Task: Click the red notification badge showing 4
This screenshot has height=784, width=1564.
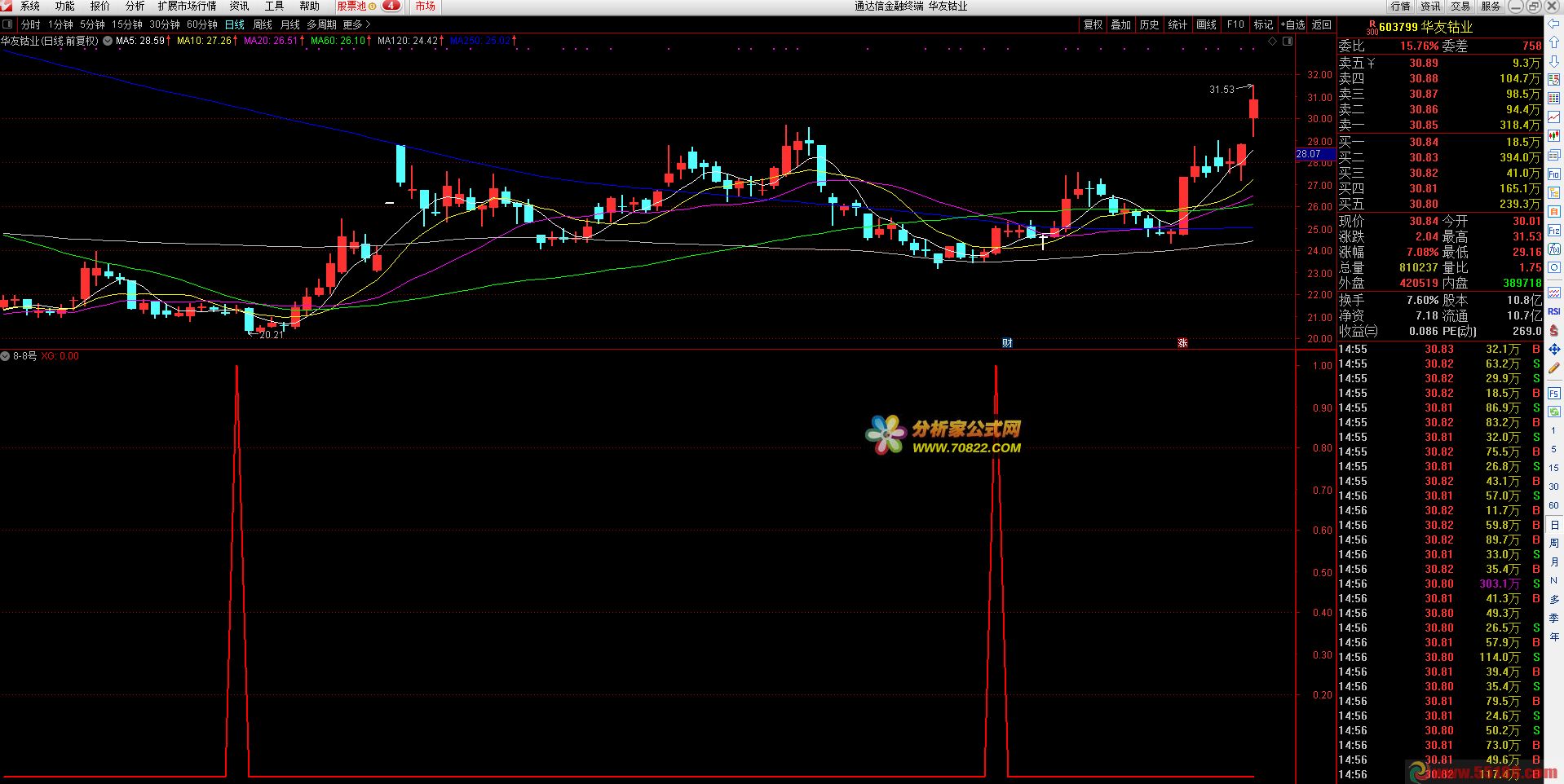Action: coord(392,7)
